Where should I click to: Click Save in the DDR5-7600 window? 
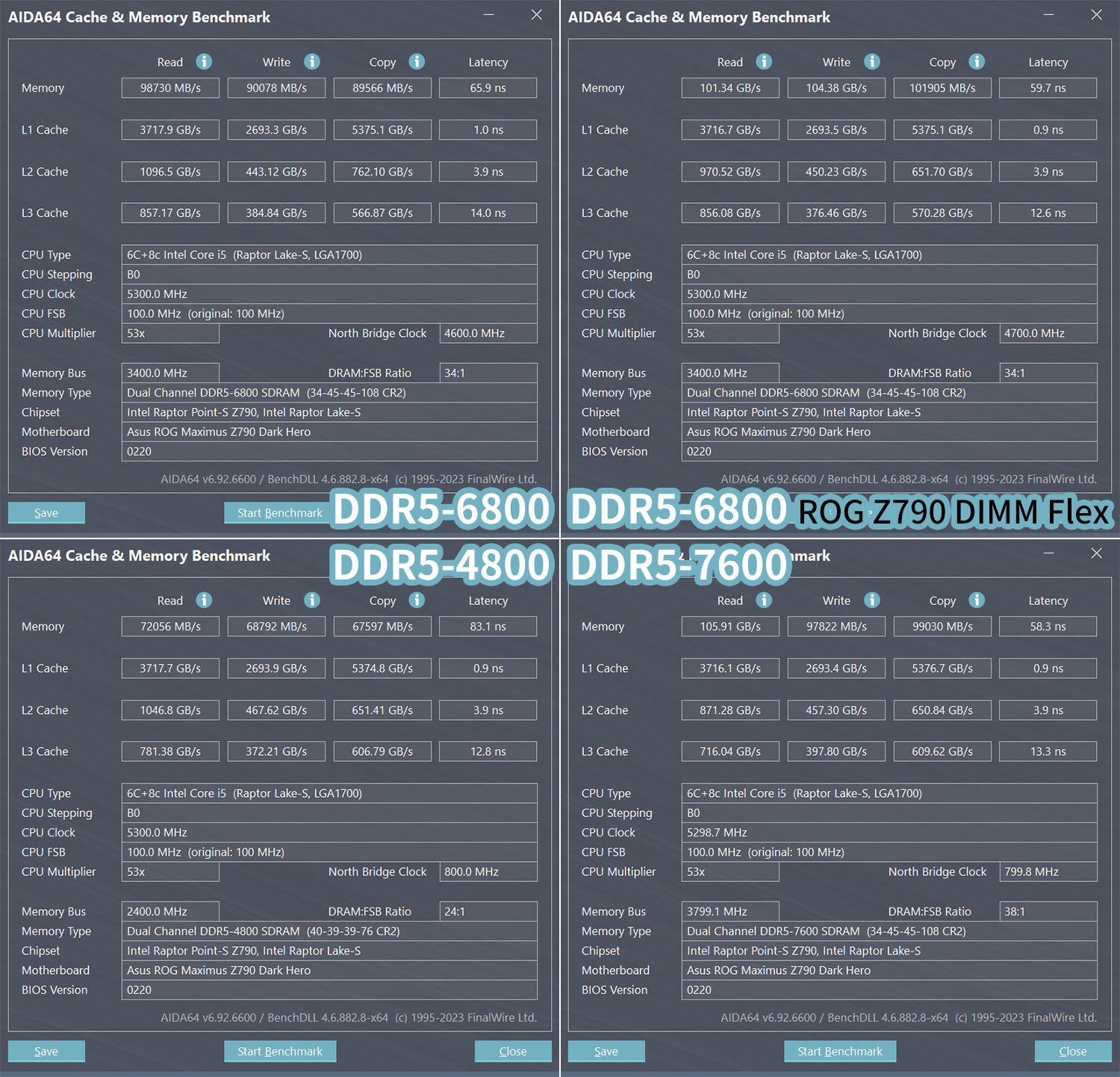pos(606,1051)
